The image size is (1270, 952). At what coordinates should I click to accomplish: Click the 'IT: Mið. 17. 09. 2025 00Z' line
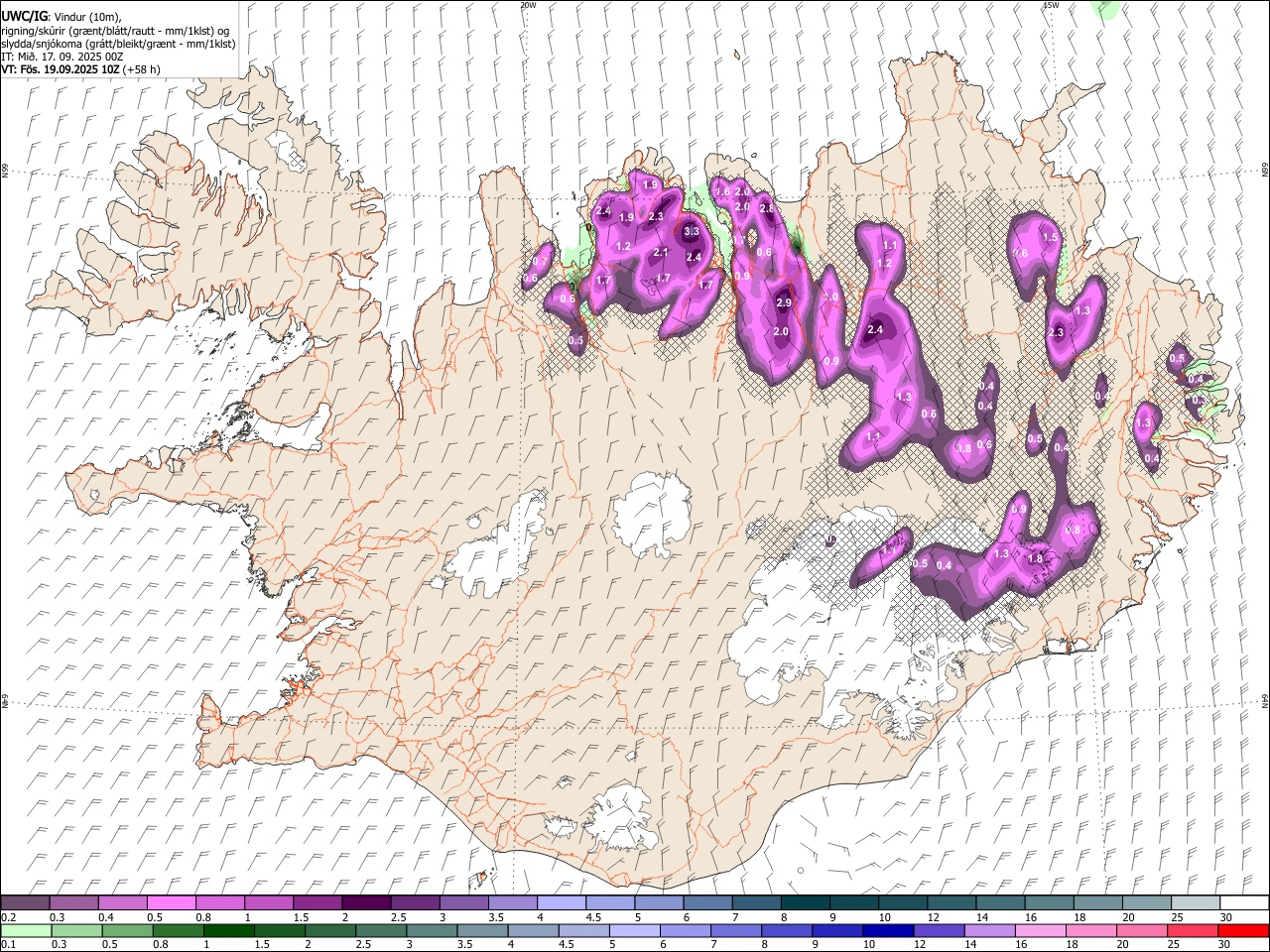63,57
